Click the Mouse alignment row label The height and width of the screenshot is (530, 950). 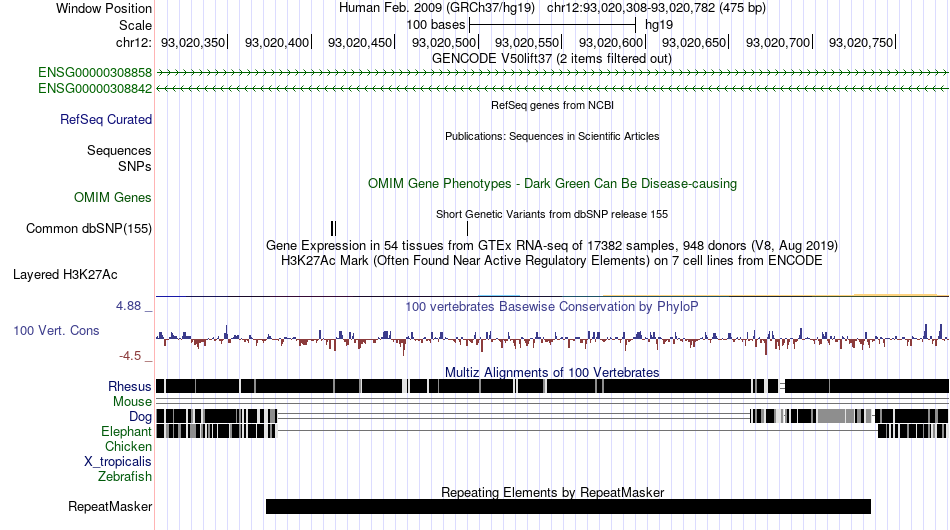132,402
